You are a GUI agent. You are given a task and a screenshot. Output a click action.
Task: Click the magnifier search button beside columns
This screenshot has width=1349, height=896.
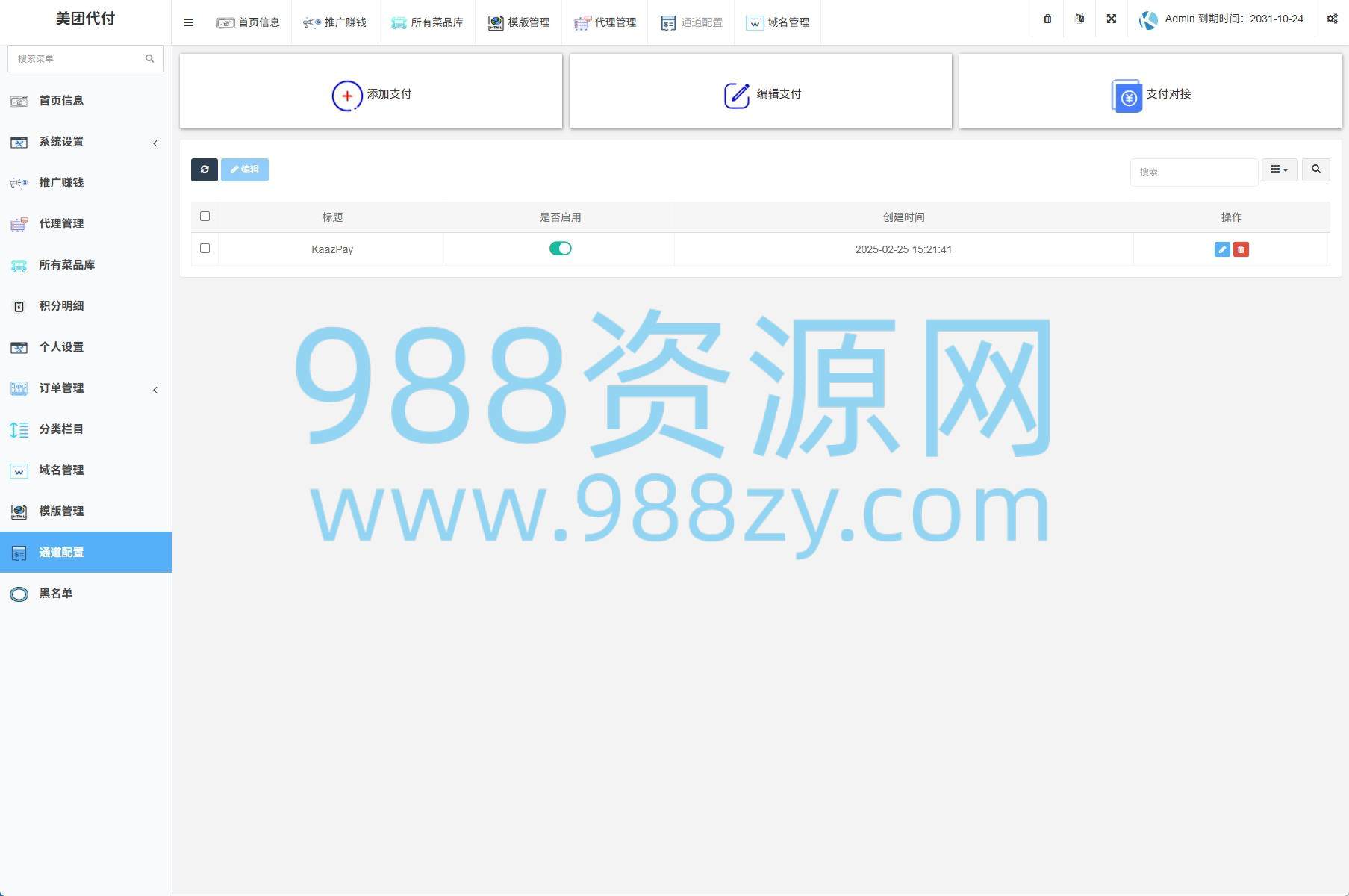1315,170
